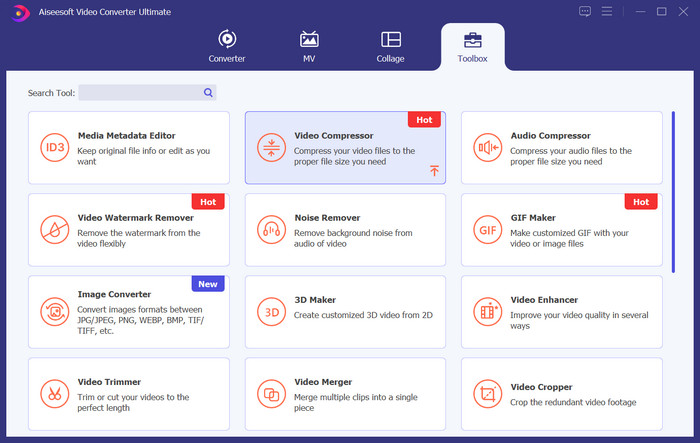This screenshot has width=700, height=443.
Task: Click 'Make customized GIF' description
Action: click(x=570, y=238)
